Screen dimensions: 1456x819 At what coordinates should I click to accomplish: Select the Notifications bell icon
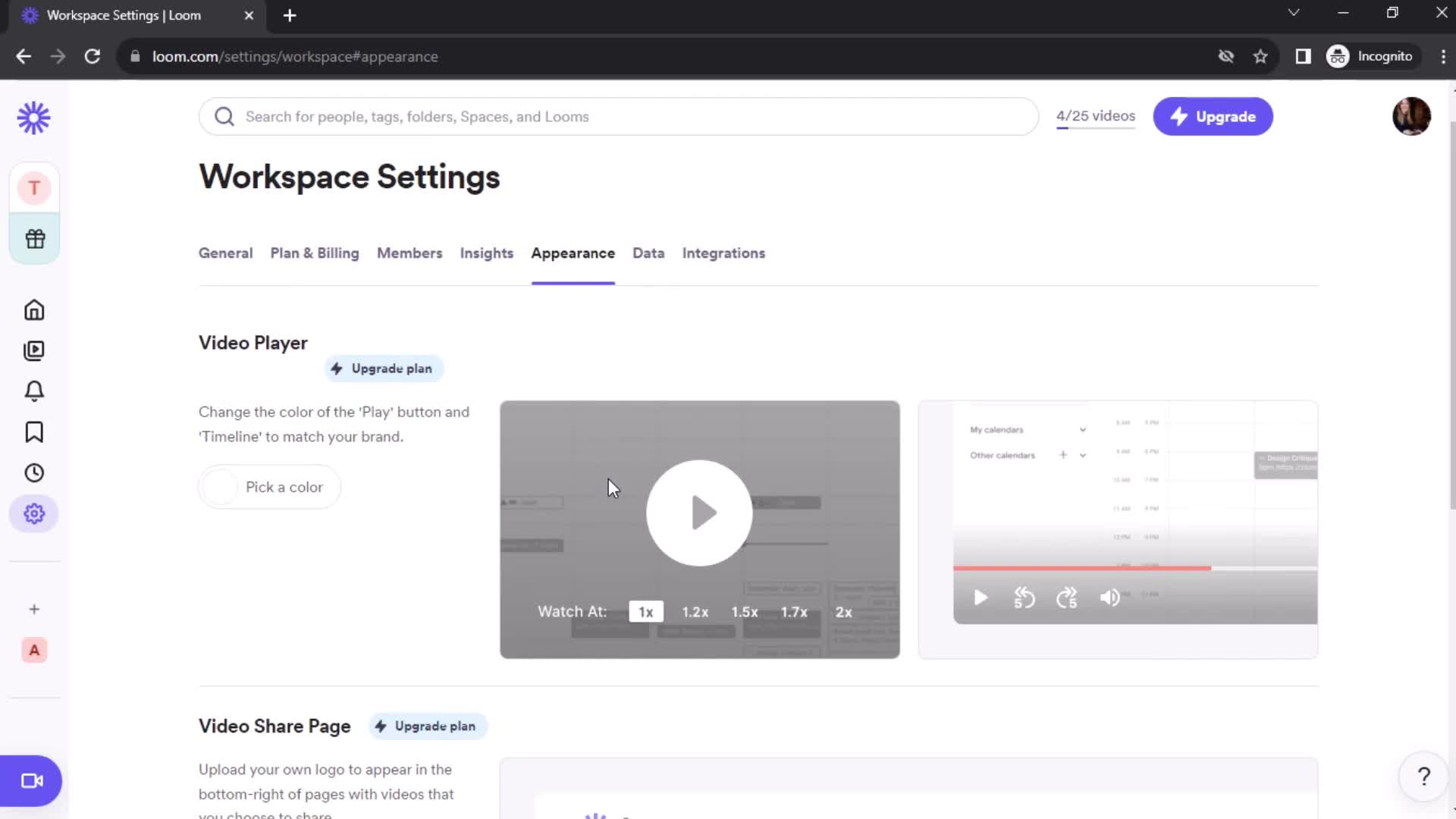(x=34, y=391)
